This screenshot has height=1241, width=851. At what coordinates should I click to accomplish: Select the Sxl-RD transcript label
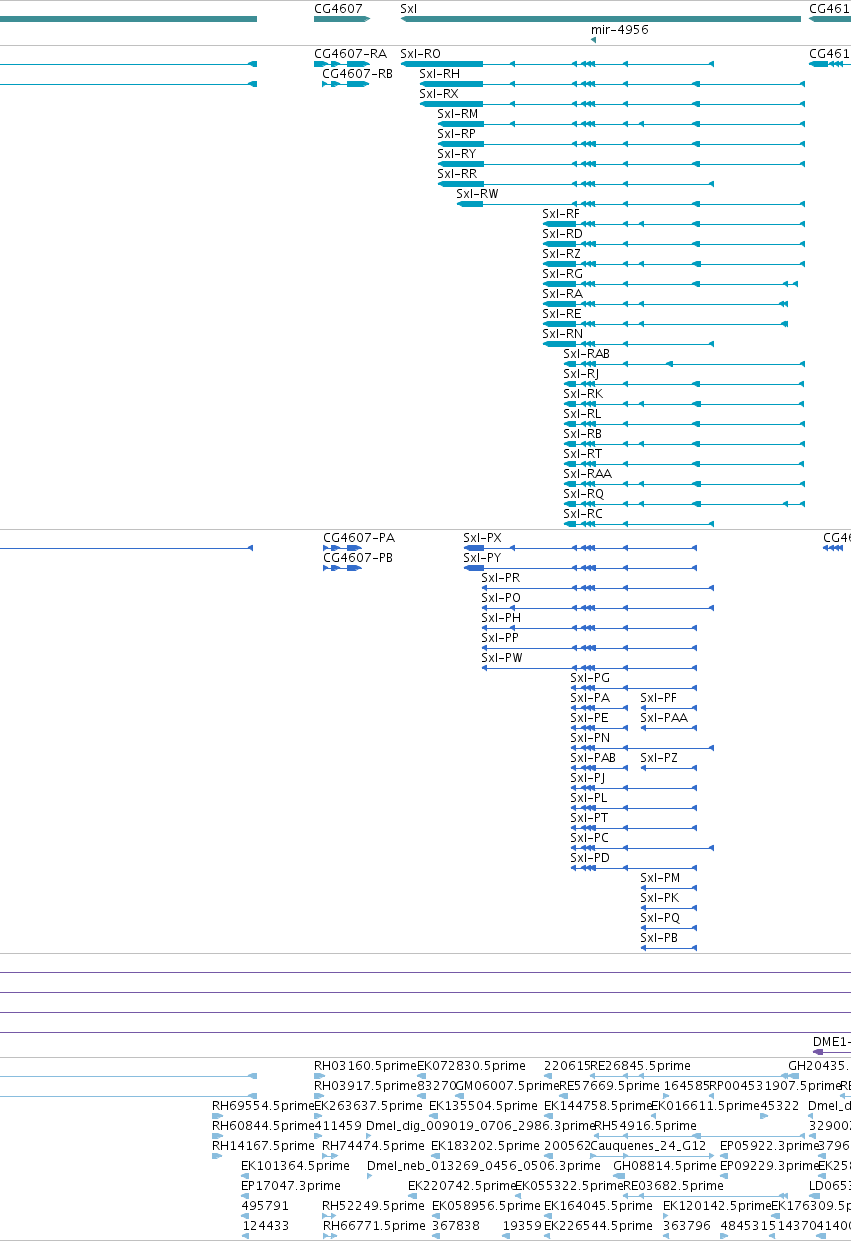[562, 234]
